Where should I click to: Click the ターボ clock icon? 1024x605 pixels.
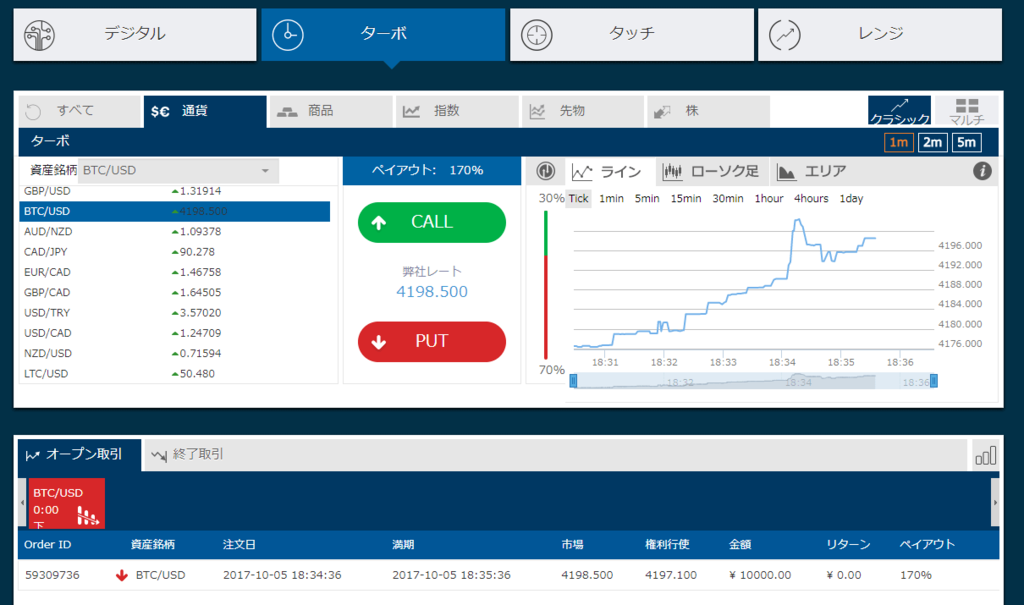pyautogui.click(x=288, y=35)
